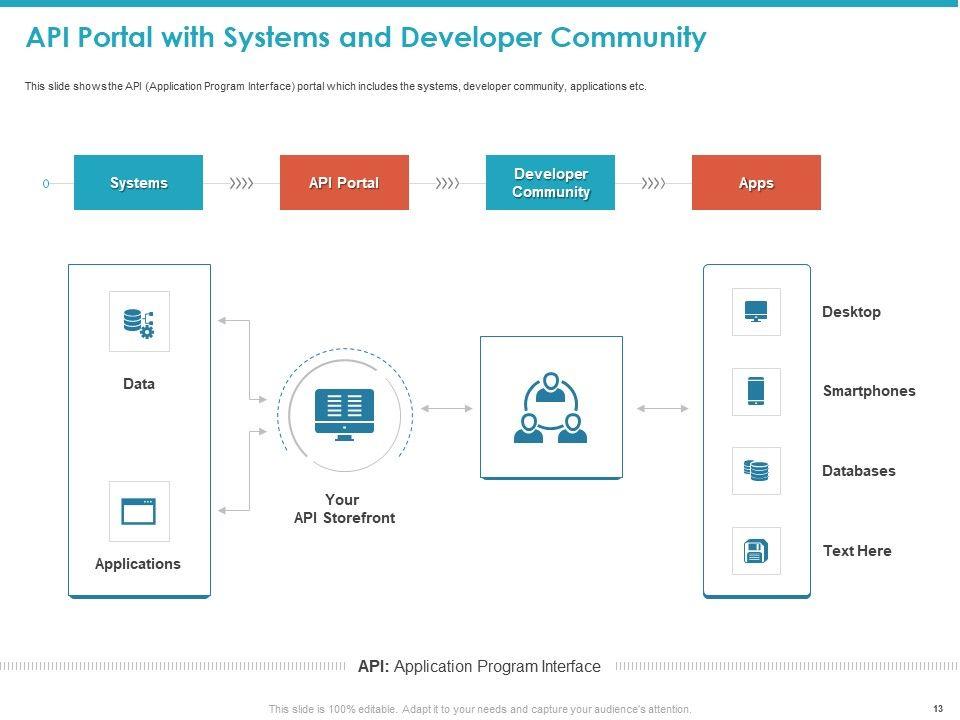Select the Smartphones device icon
This screenshot has height=720, width=960.
point(756,391)
